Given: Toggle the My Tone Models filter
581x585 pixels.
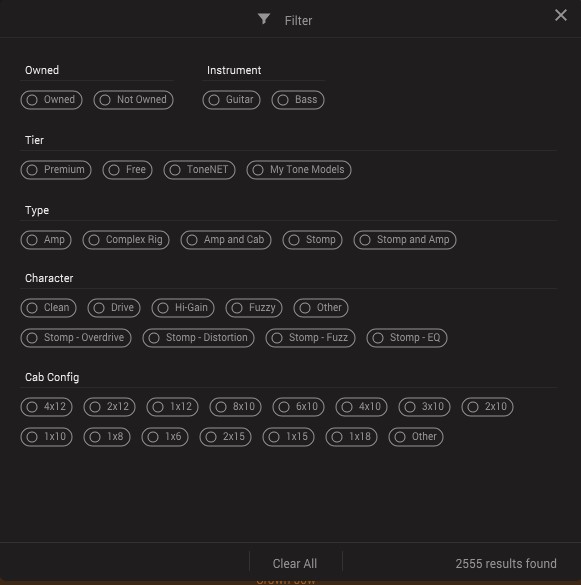Looking at the screenshot, I should [299, 170].
